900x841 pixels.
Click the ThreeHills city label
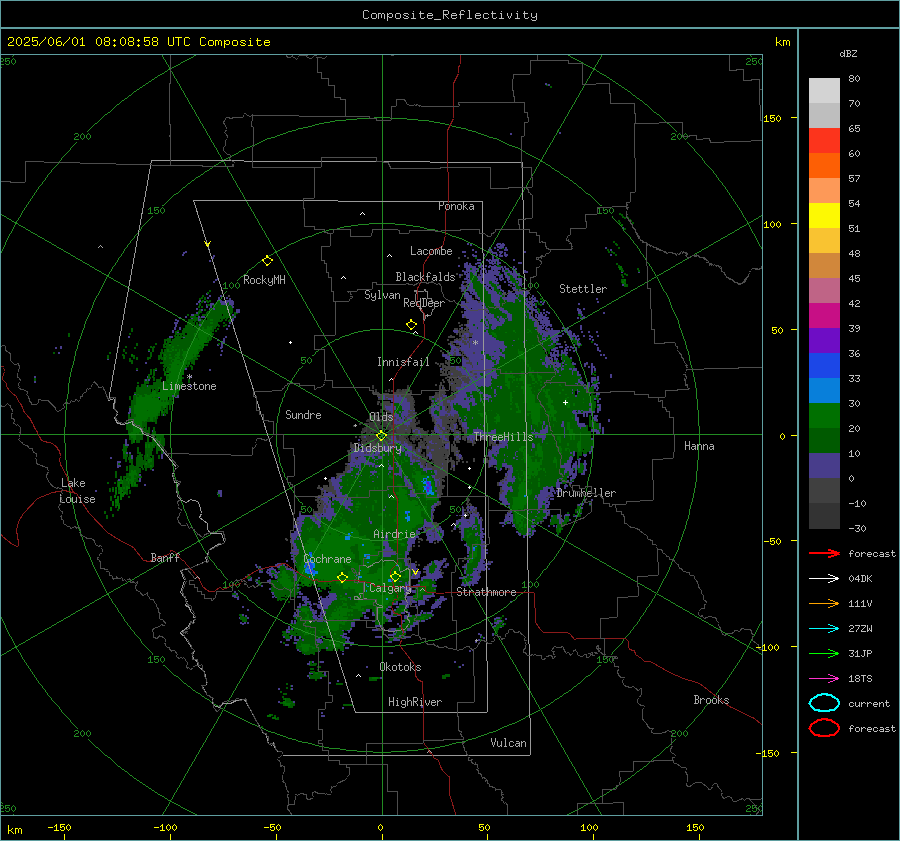[503, 437]
